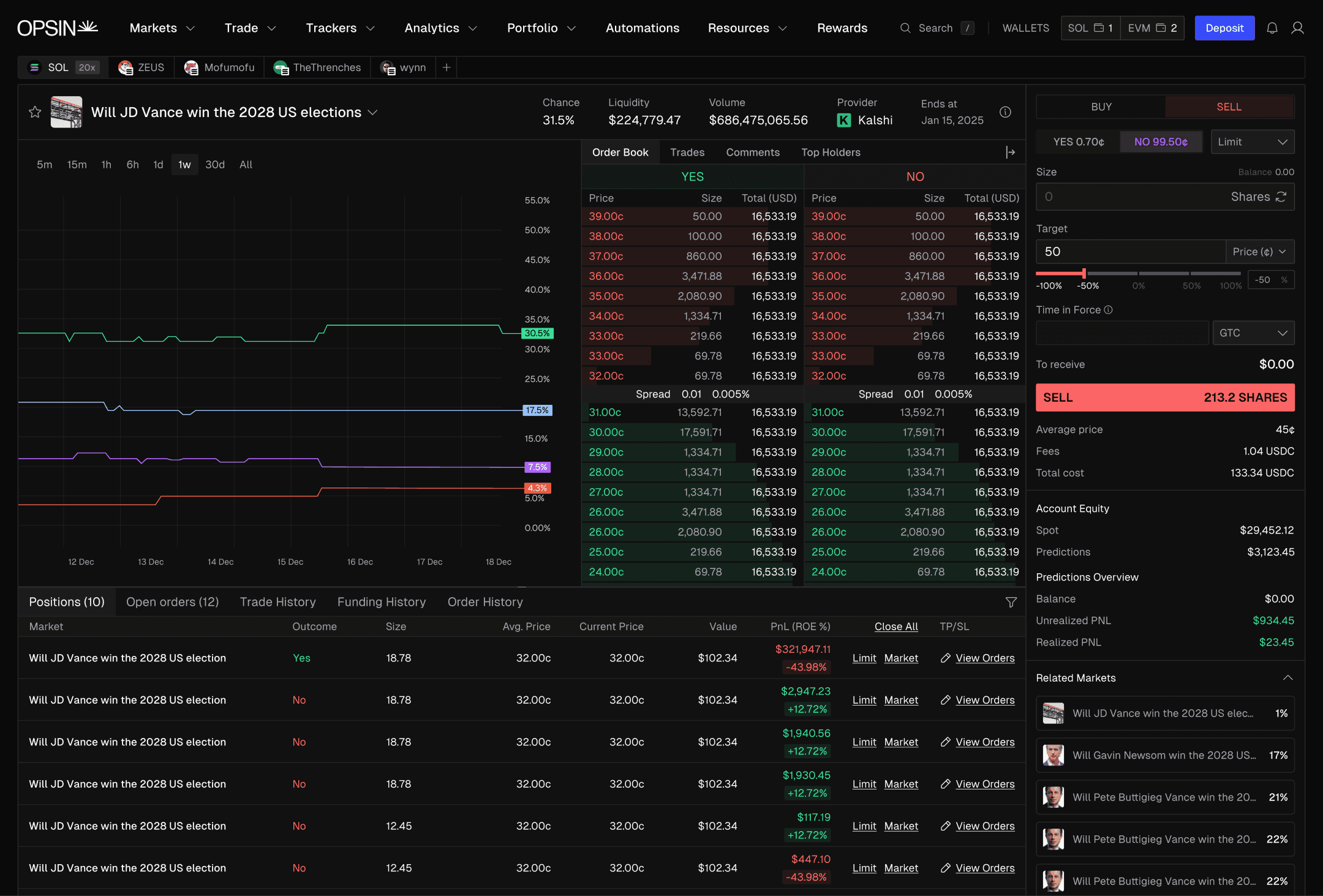
Task: Switch to the BUY side toggle
Action: point(1101,107)
